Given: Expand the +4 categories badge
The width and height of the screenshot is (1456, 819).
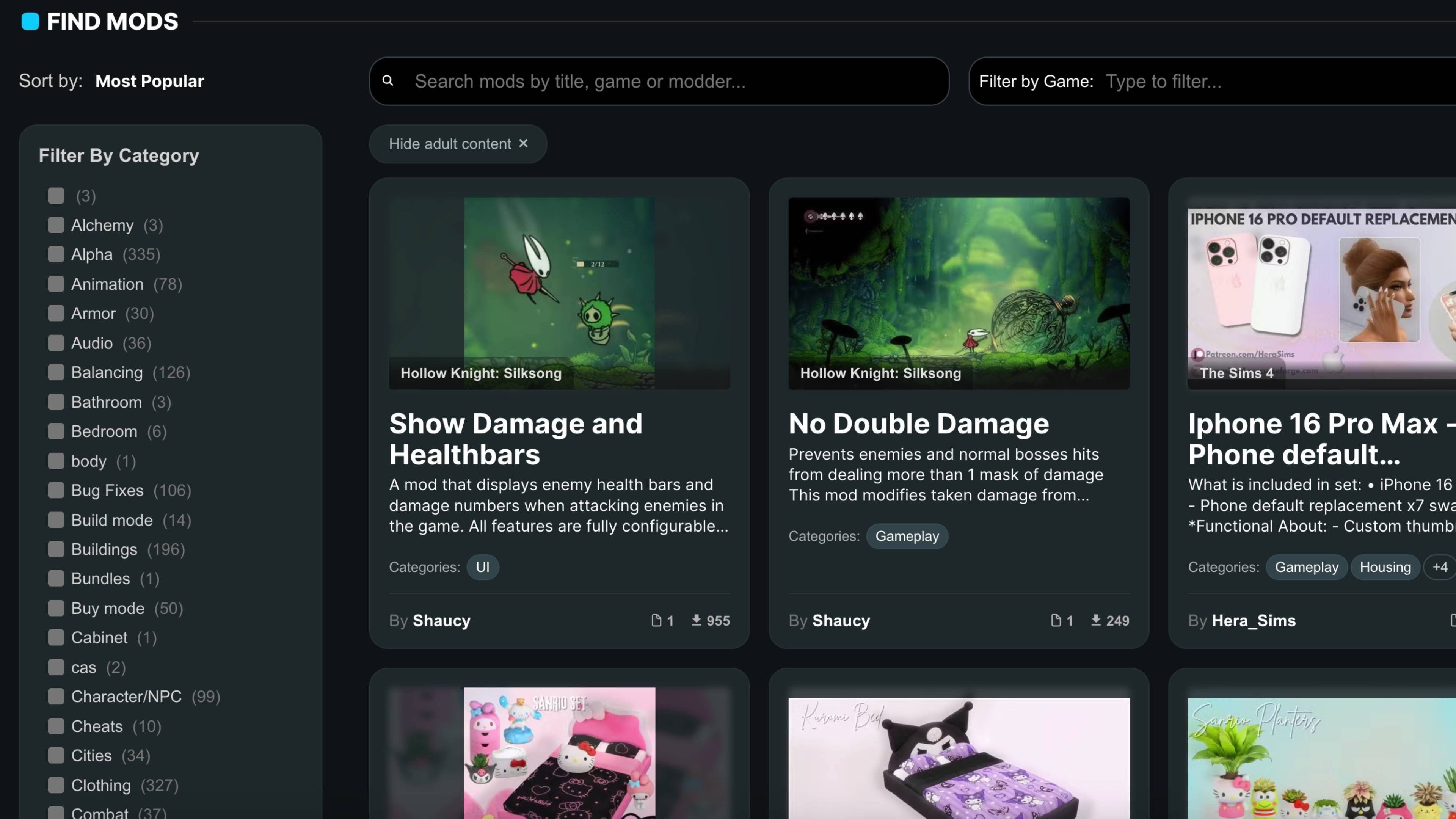Looking at the screenshot, I should click(x=1440, y=567).
